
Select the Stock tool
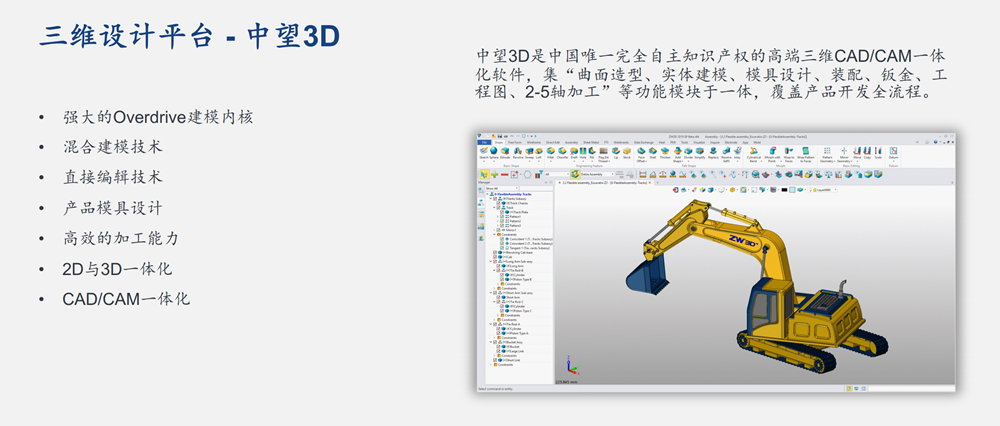point(627,152)
